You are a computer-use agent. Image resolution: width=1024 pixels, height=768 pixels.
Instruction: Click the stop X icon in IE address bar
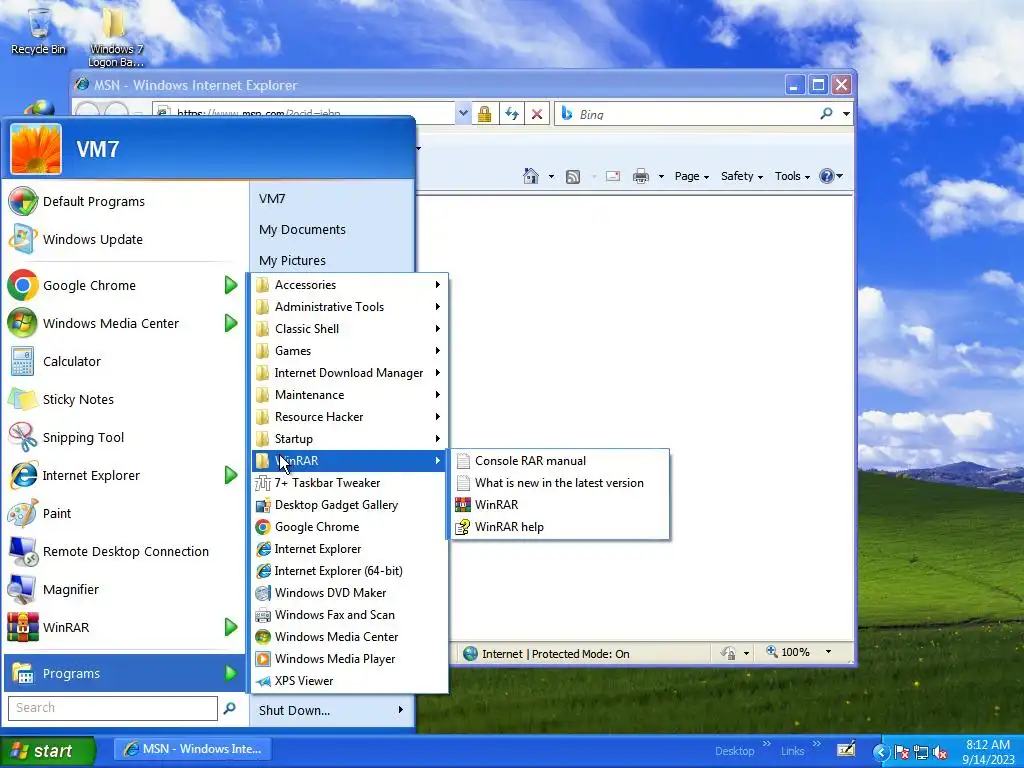coord(537,114)
